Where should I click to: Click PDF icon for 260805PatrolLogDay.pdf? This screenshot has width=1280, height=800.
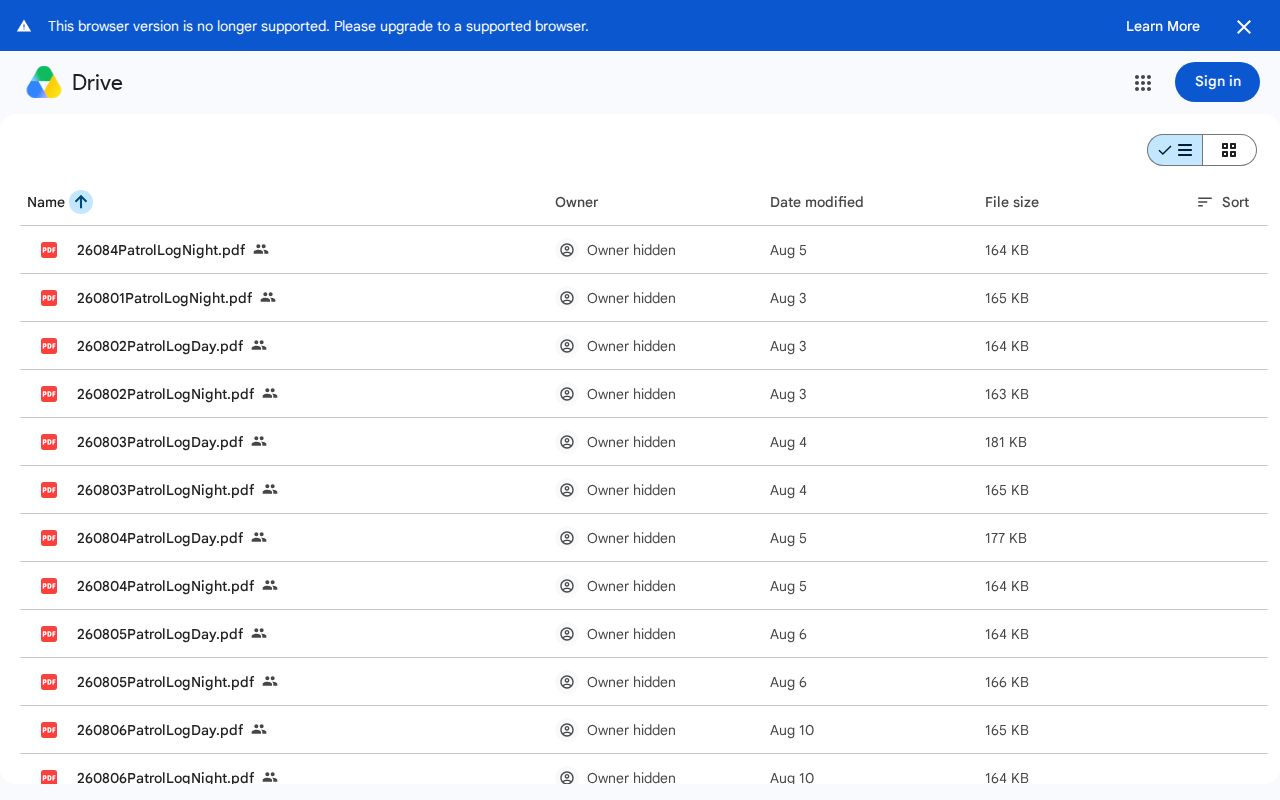(x=49, y=634)
